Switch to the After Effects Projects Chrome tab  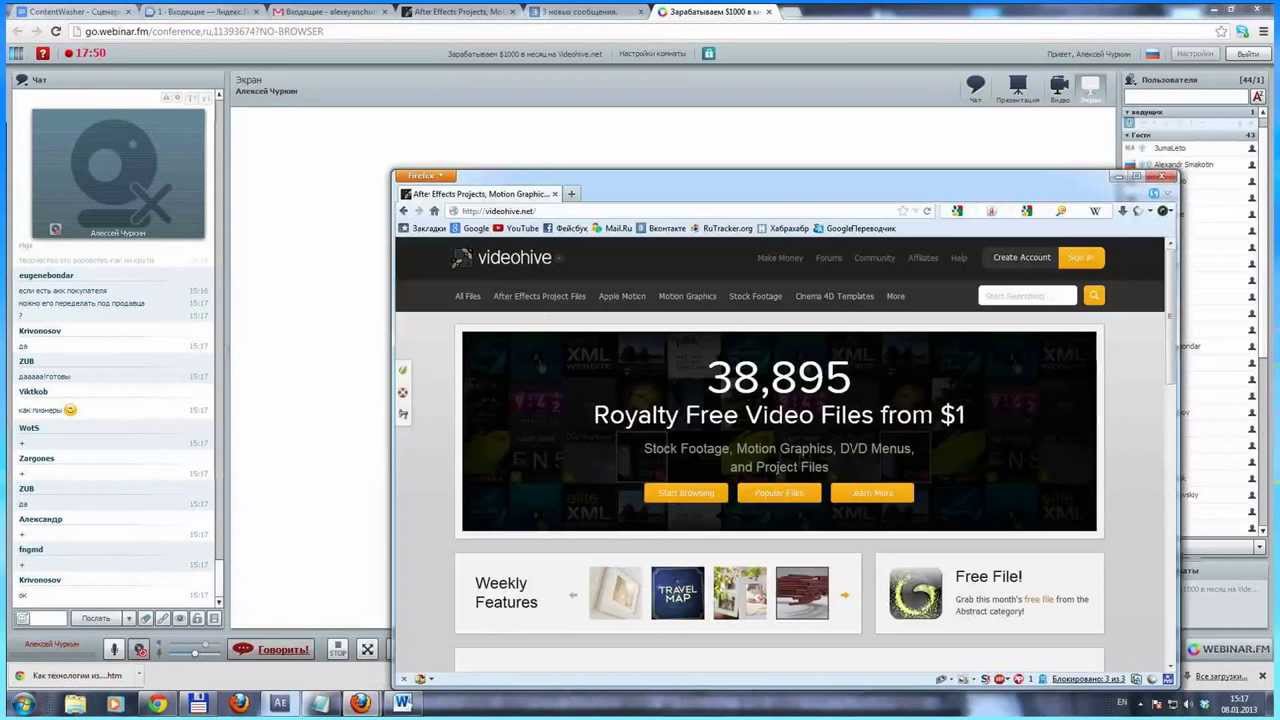coord(460,12)
